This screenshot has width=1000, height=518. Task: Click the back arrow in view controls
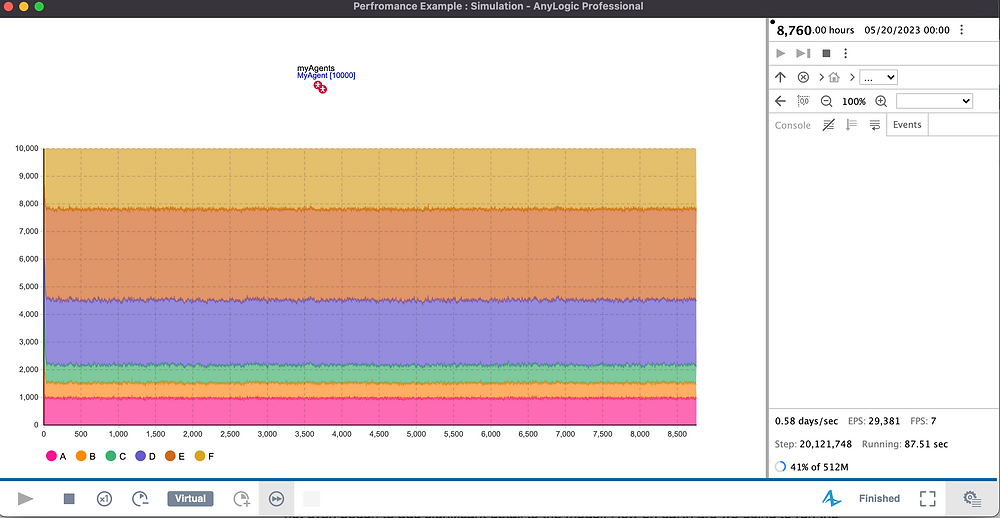780,101
